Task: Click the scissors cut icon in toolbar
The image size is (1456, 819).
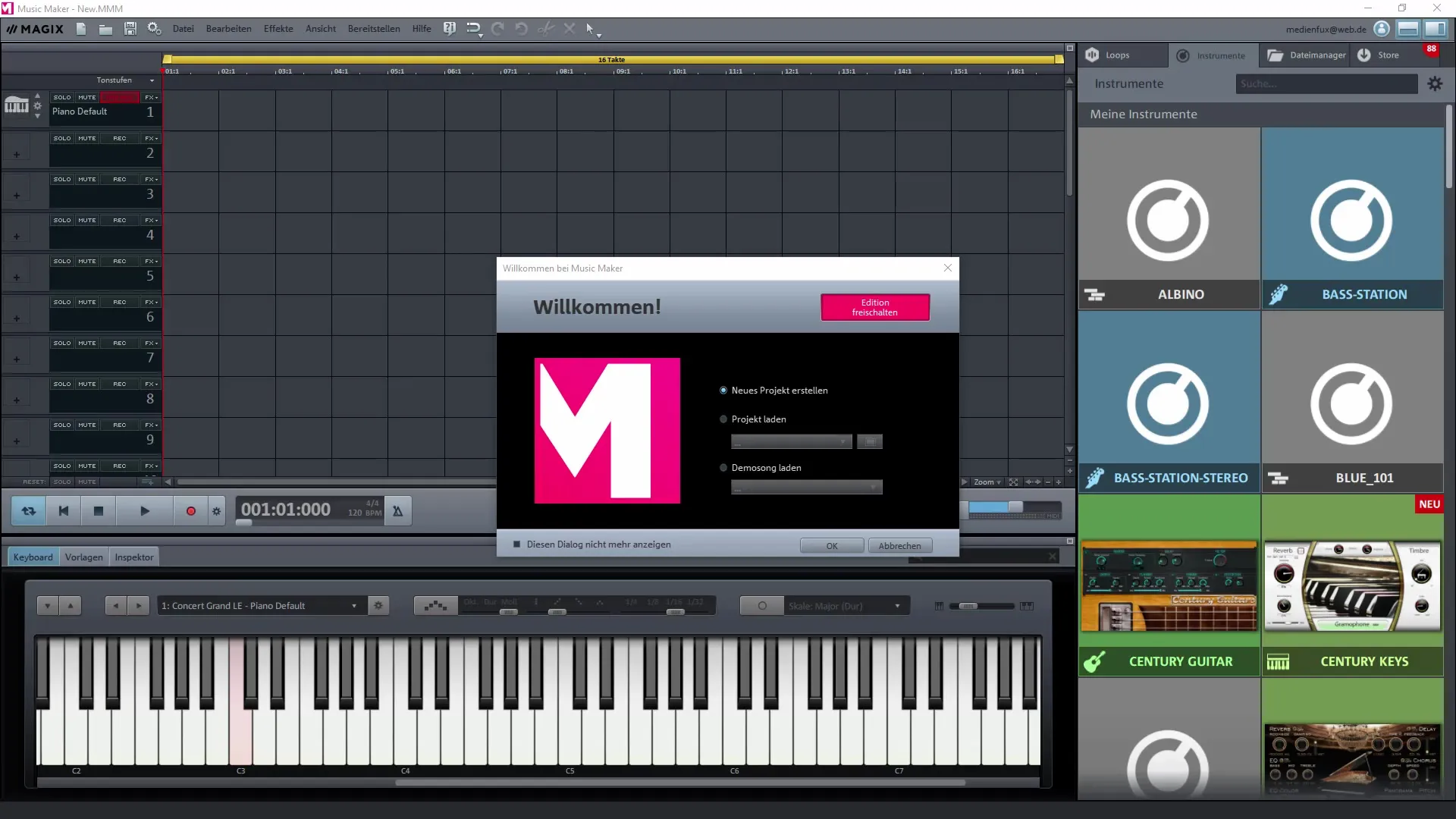Action: 545,29
